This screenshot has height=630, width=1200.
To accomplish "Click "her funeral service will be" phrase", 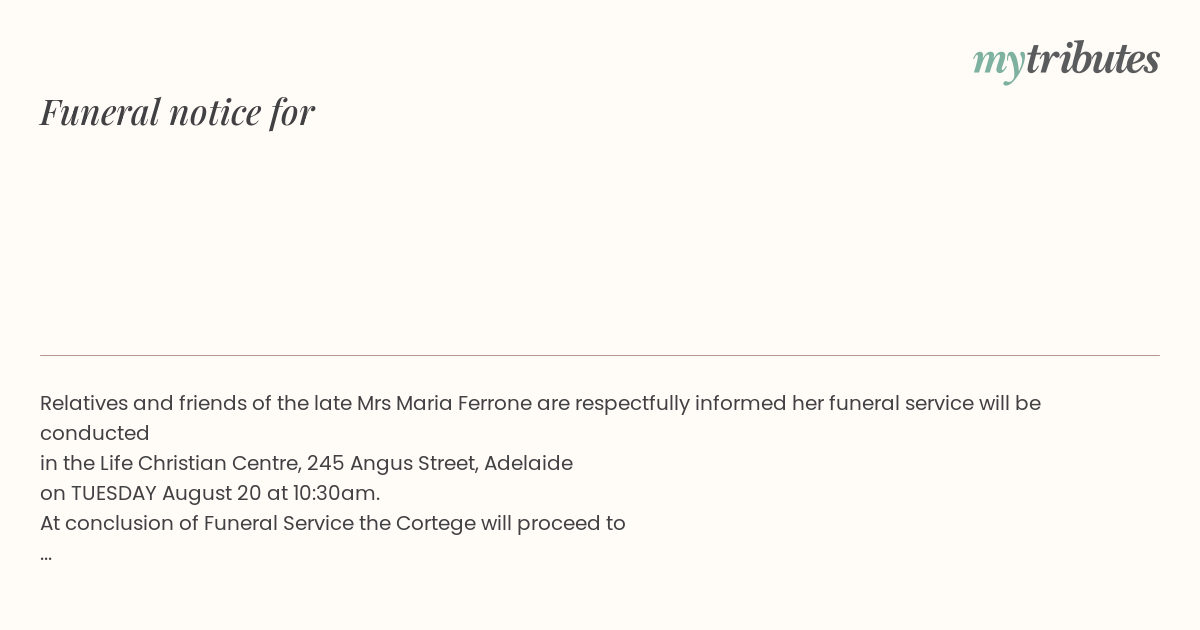I will [916, 403].
